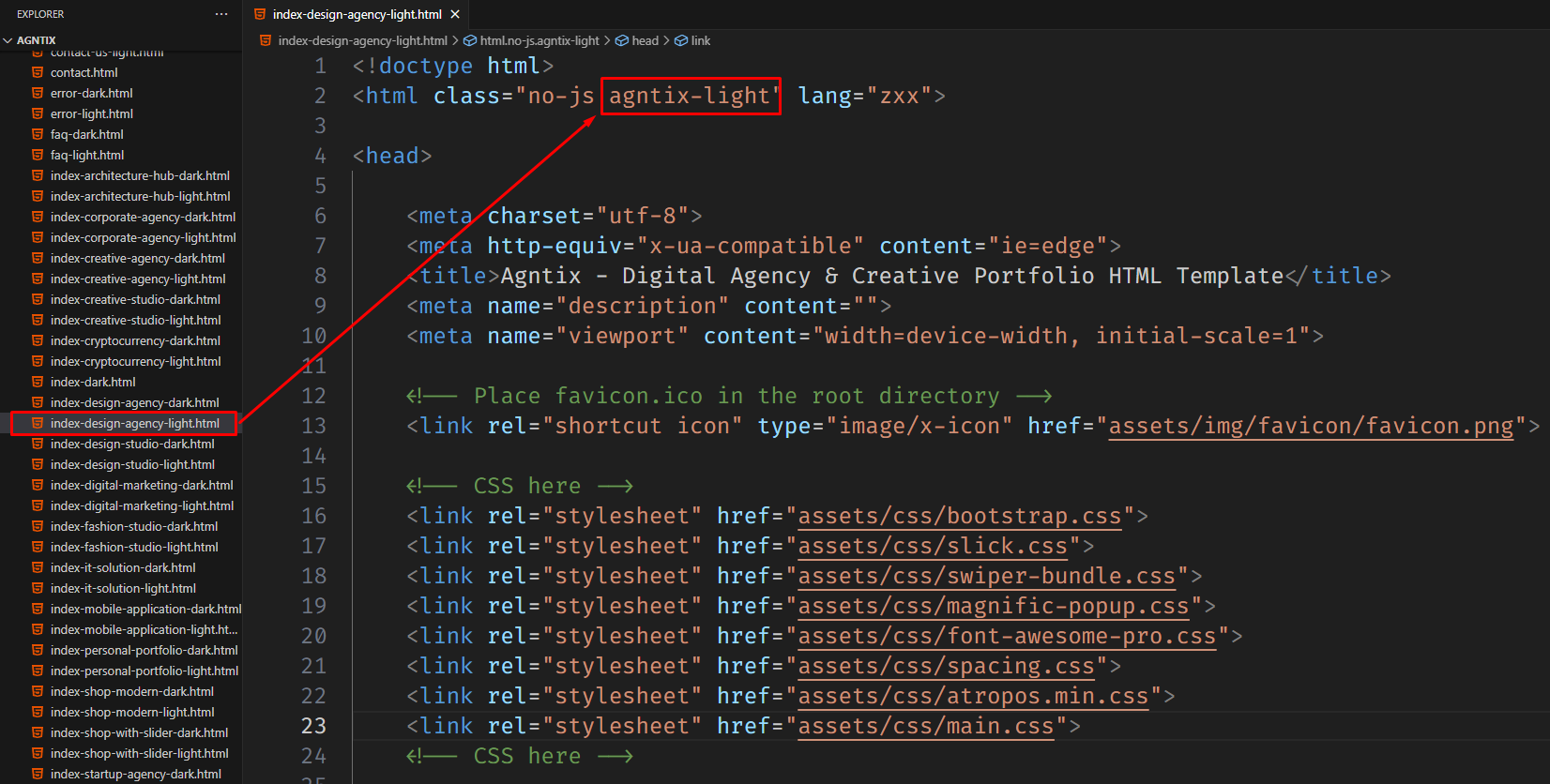Select index-cryptocurrency-dark.html file
The height and width of the screenshot is (784, 1550).
[x=135, y=340]
